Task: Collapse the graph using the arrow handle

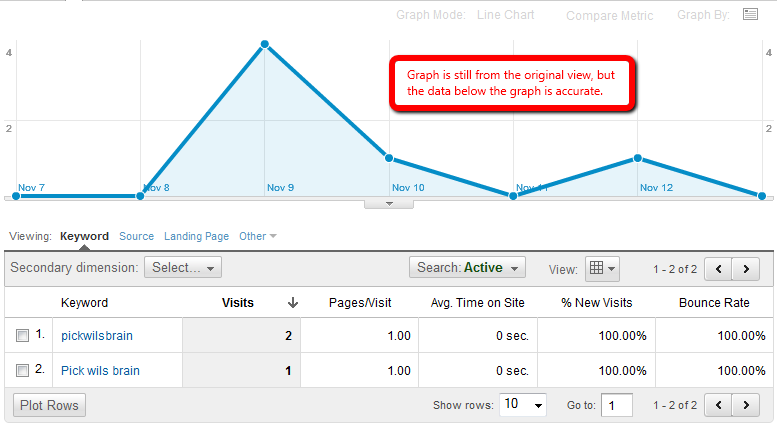Action: pyautogui.click(x=391, y=203)
